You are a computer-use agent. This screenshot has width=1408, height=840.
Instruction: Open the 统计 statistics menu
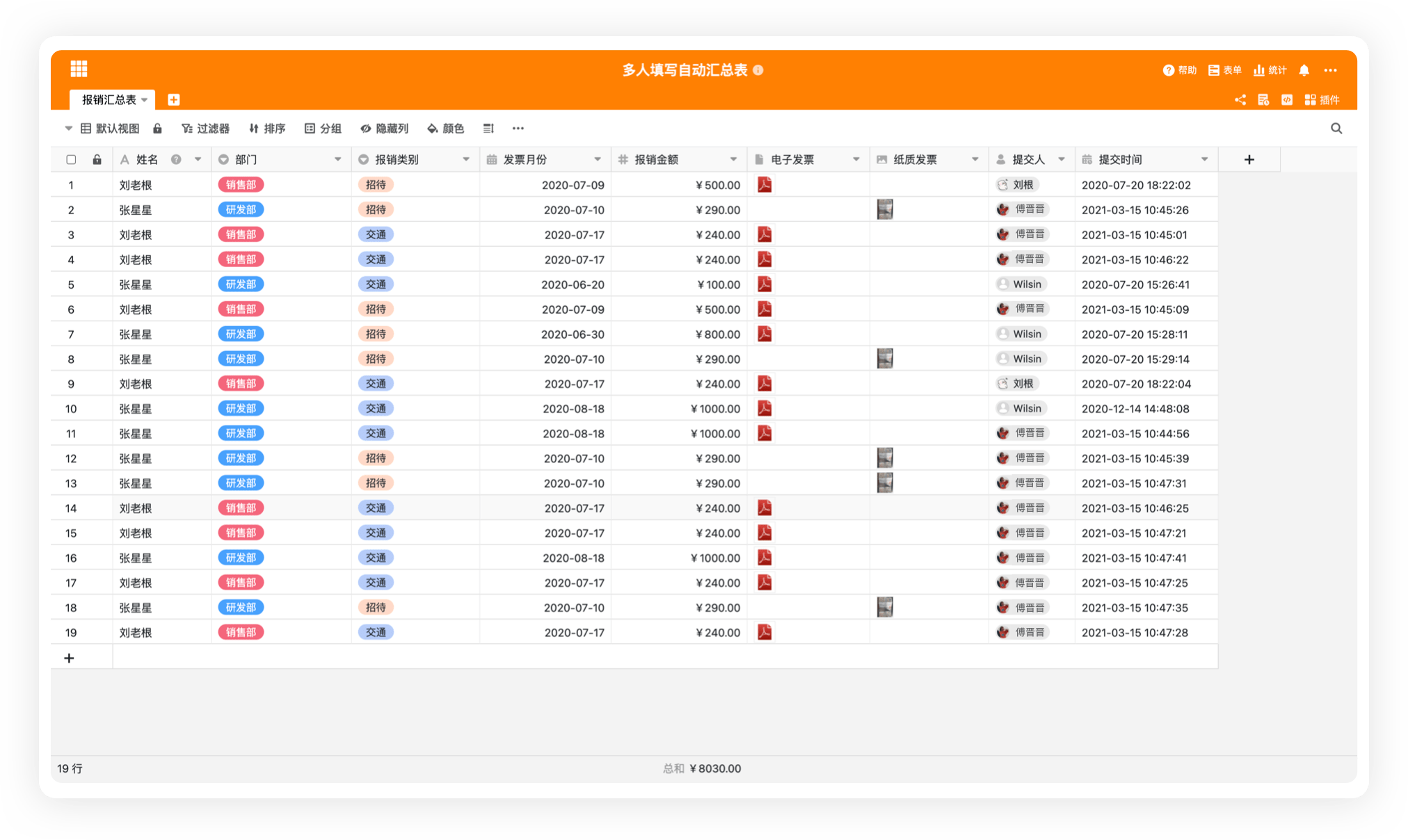1270,70
